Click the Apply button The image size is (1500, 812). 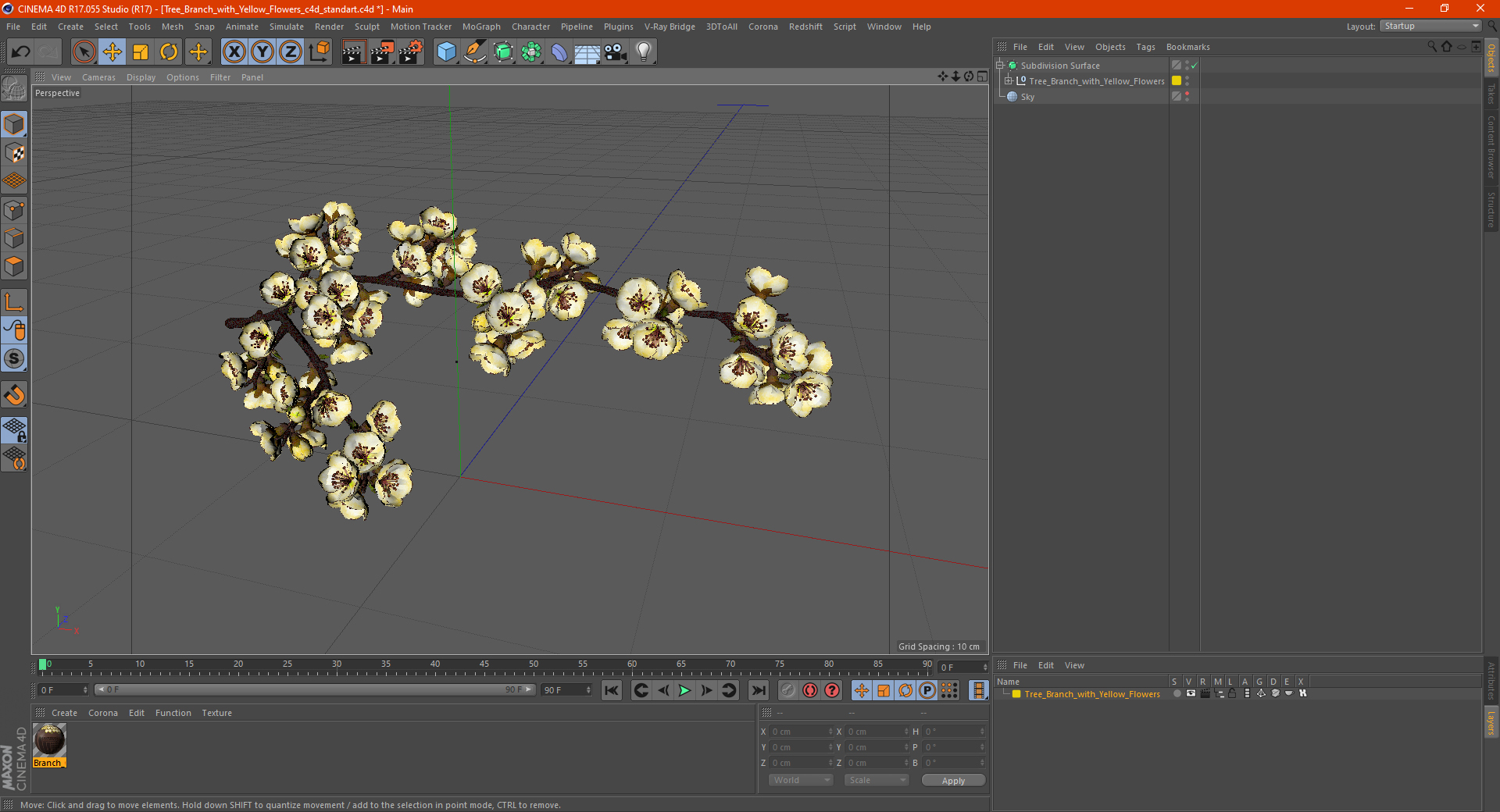click(953, 781)
